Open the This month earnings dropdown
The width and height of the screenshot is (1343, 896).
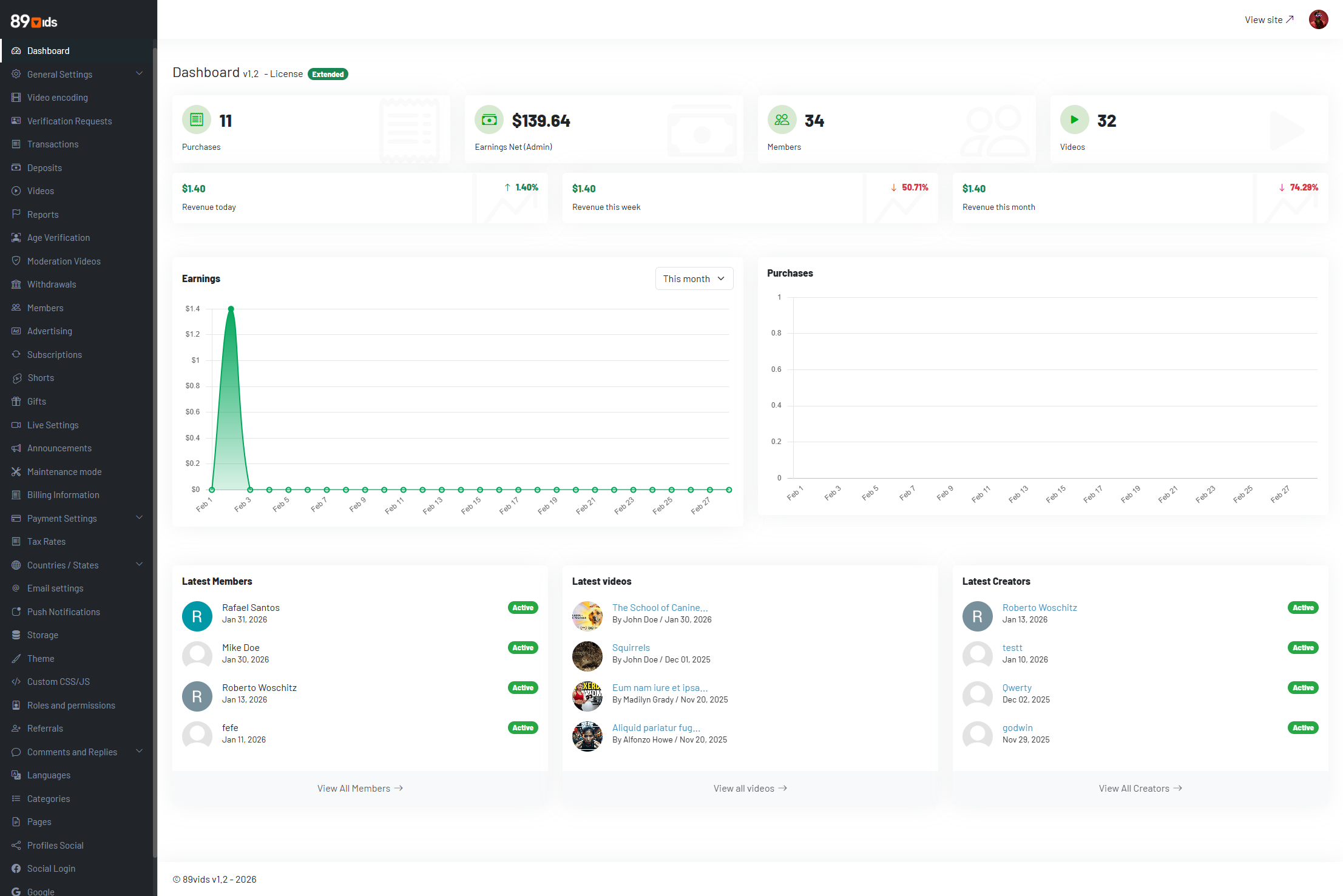[694, 278]
